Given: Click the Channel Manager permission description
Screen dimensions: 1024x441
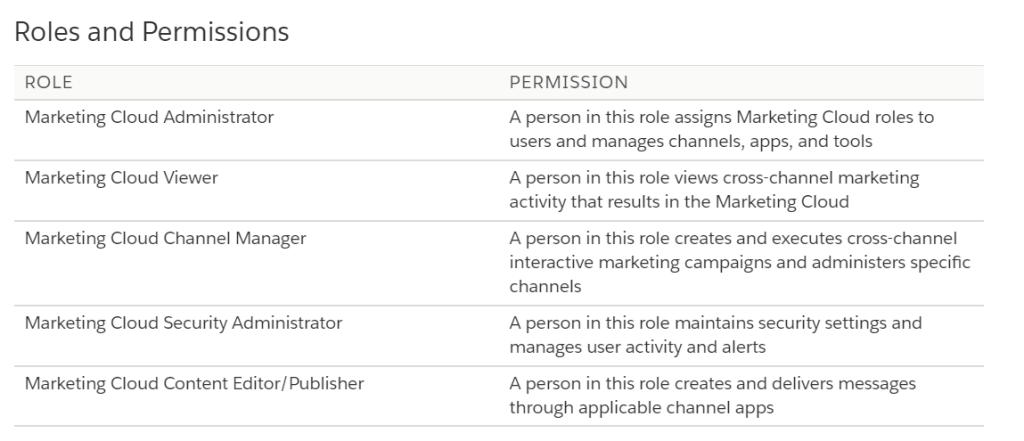Looking at the screenshot, I should click(739, 262).
